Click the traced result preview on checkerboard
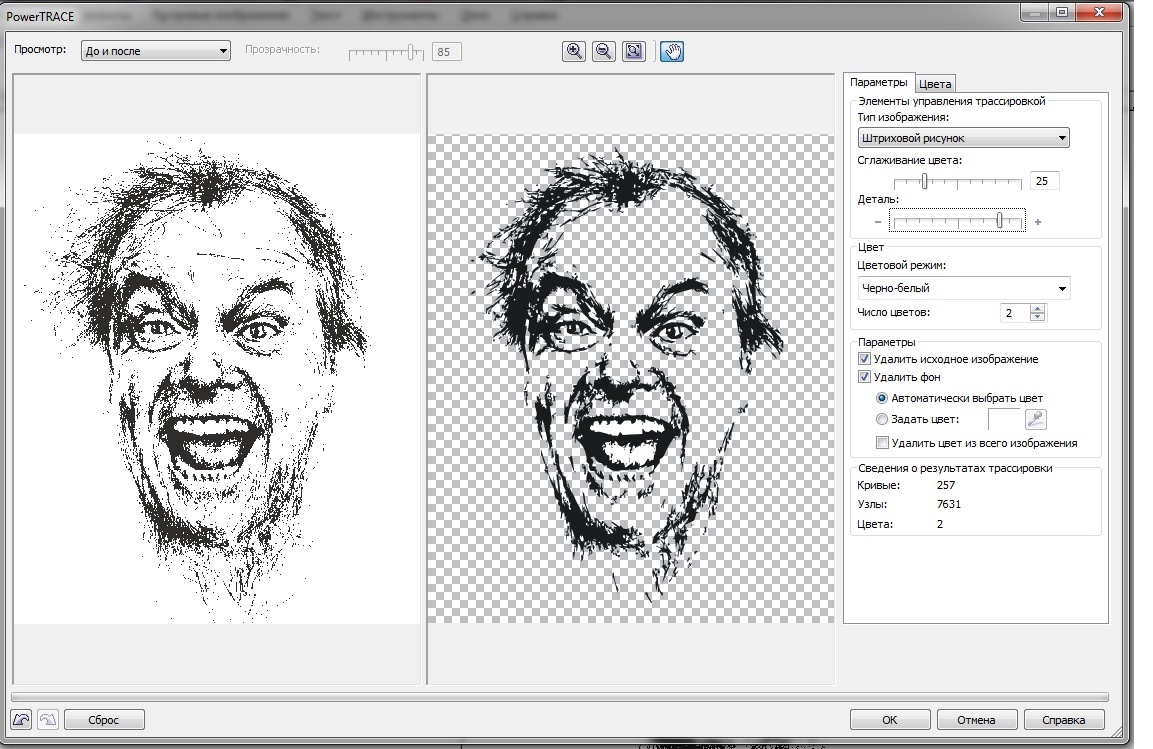Screen dimensions: 1153x749 click(x=631, y=379)
